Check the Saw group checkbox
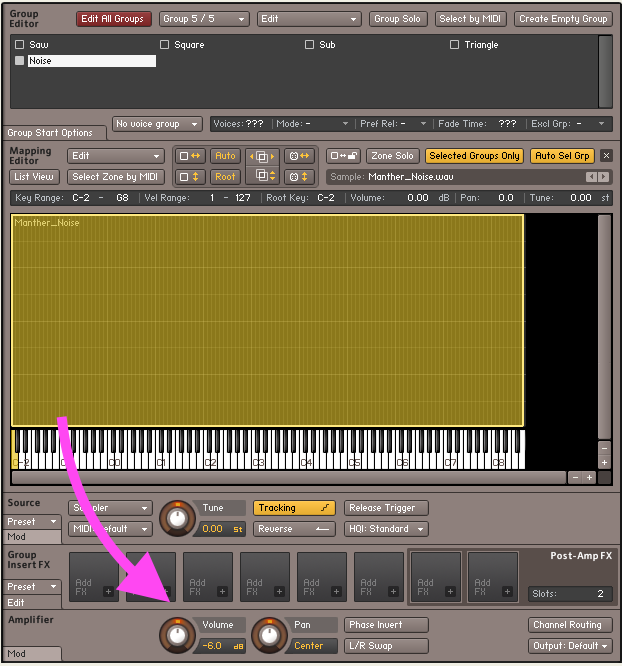 tap(20, 45)
